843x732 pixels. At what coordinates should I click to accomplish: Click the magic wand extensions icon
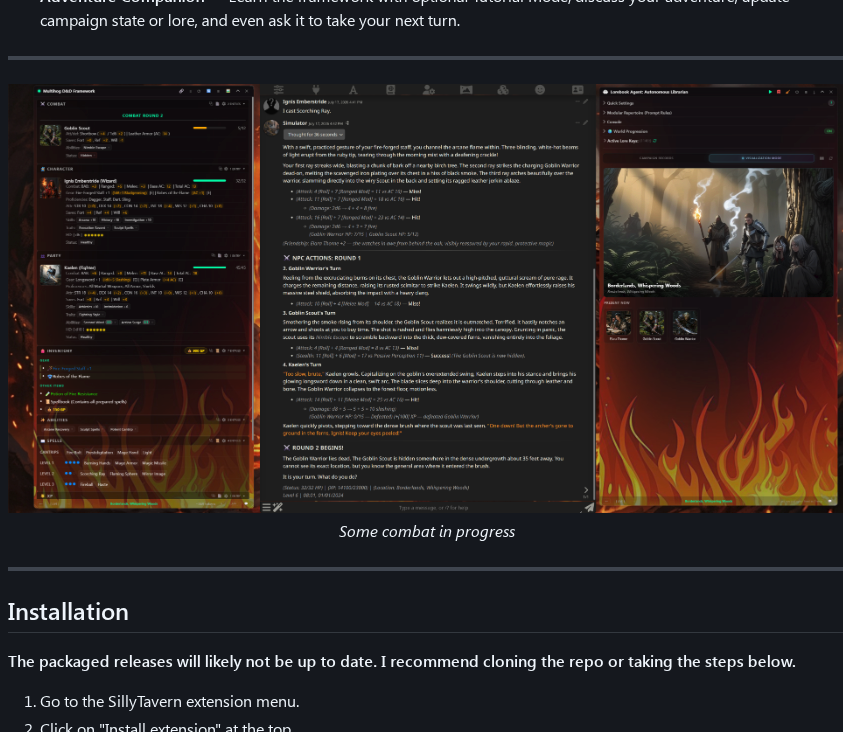coord(278,507)
